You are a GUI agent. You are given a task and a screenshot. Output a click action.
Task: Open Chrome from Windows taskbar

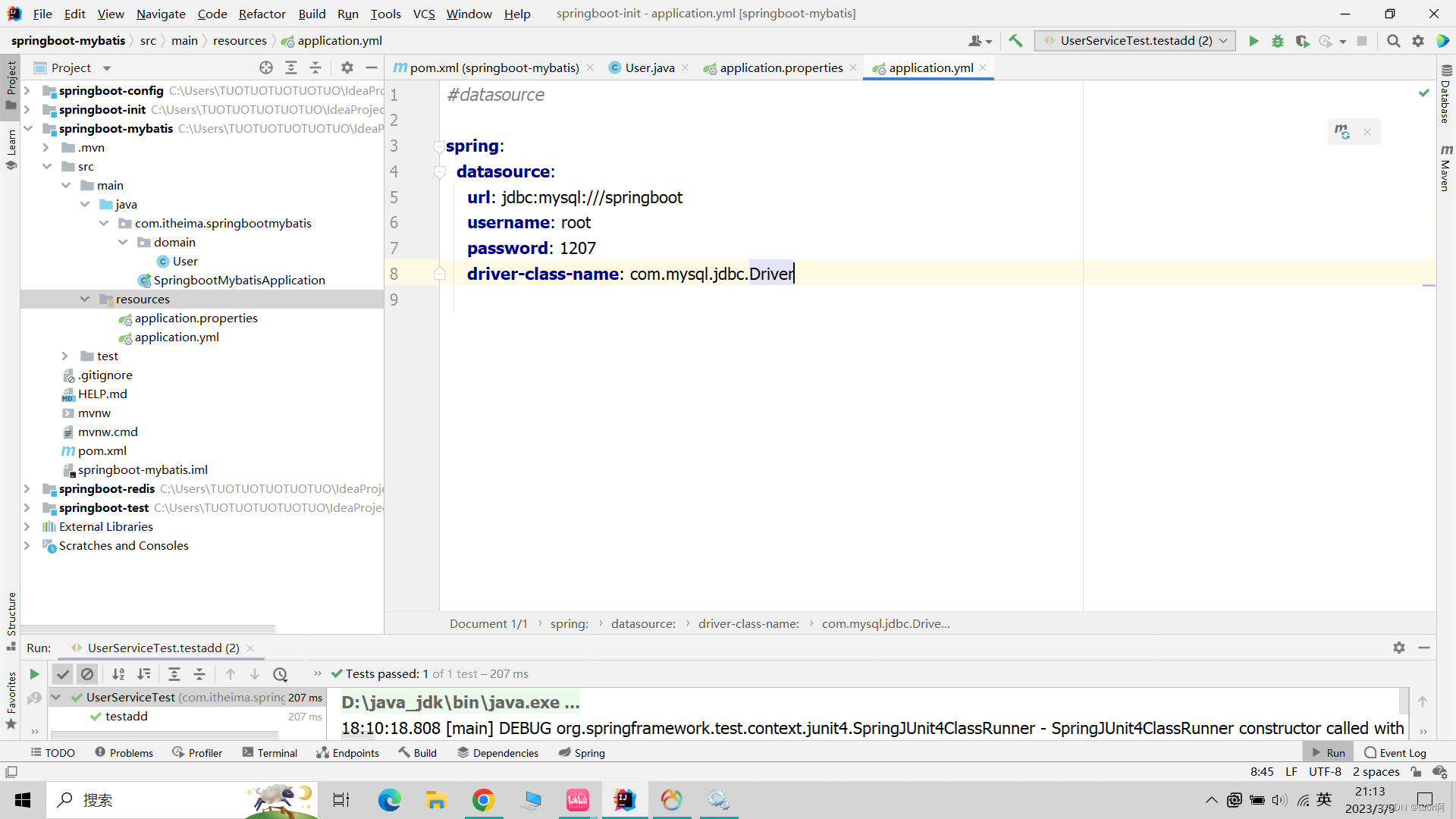coord(483,800)
